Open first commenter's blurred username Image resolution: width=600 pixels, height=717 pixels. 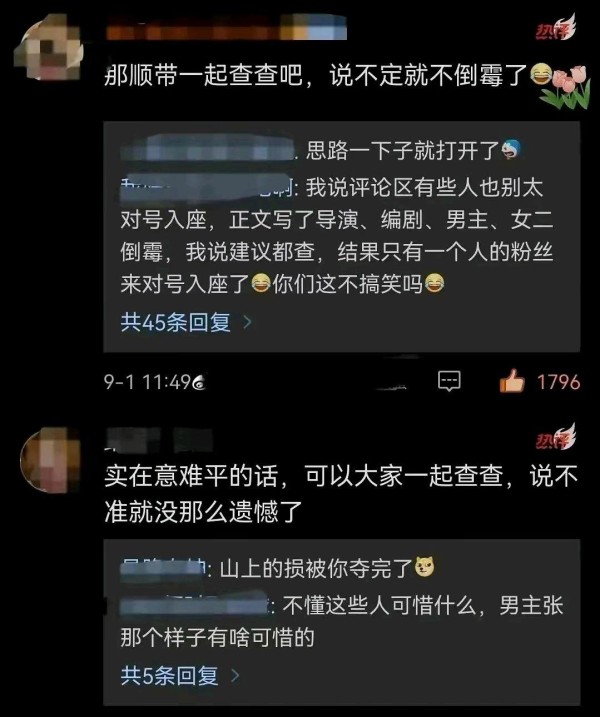(226, 27)
